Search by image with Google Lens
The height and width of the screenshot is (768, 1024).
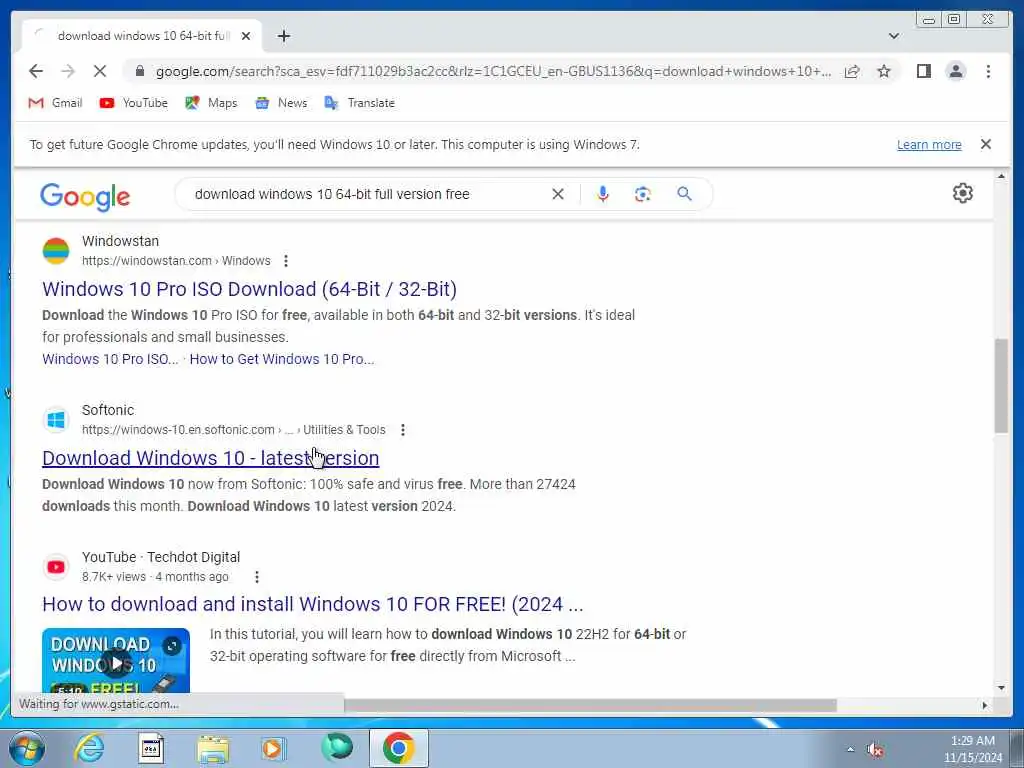(x=643, y=194)
